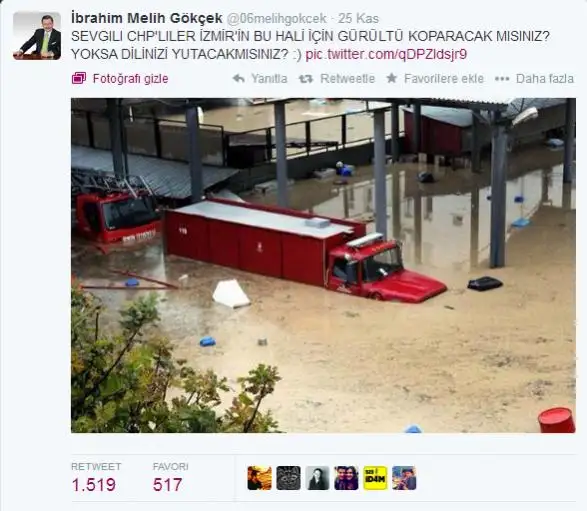Open İbrahim Melih Gökçek's profile picture
This screenshot has width=587, height=511.
click(x=37, y=36)
